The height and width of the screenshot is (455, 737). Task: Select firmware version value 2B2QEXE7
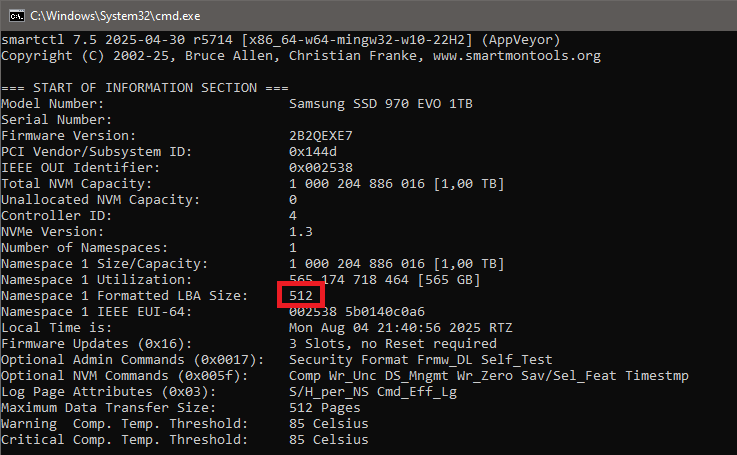coord(321,136)
